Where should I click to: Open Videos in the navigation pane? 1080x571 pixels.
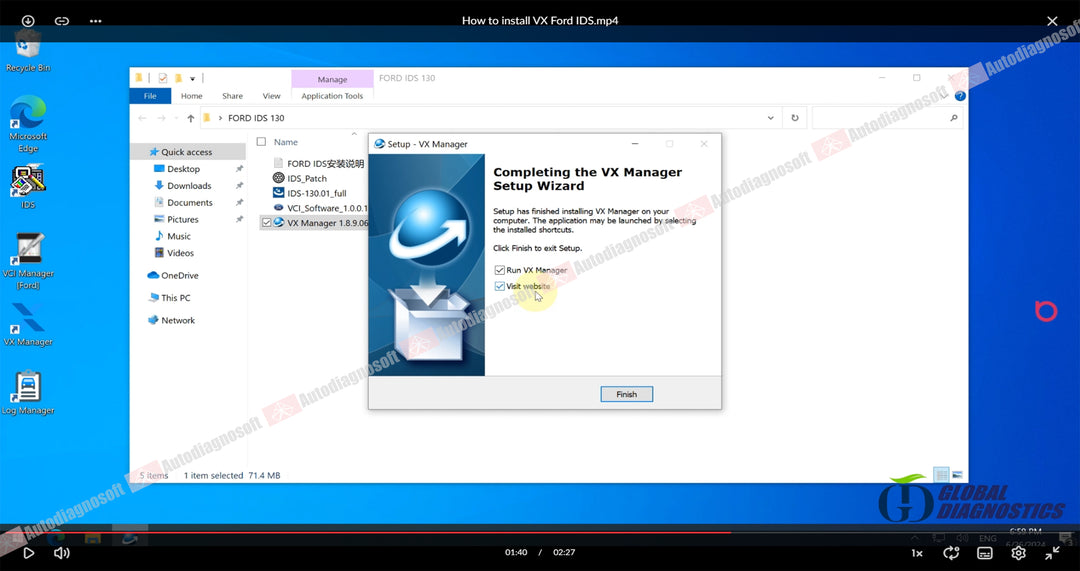180,253
